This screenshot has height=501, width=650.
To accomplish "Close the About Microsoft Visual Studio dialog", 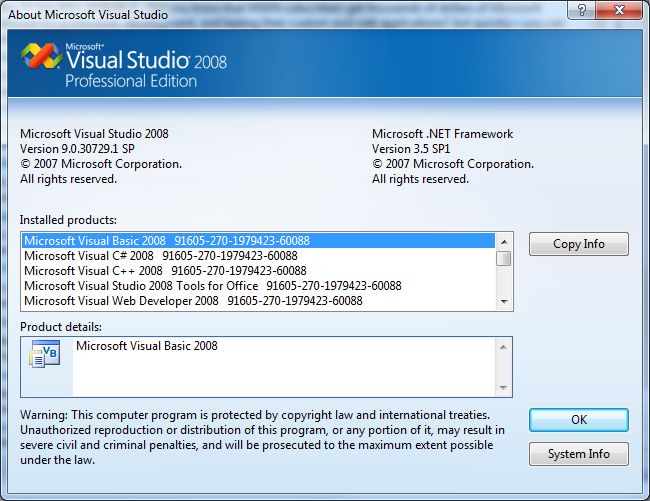I will pos(619,10).
